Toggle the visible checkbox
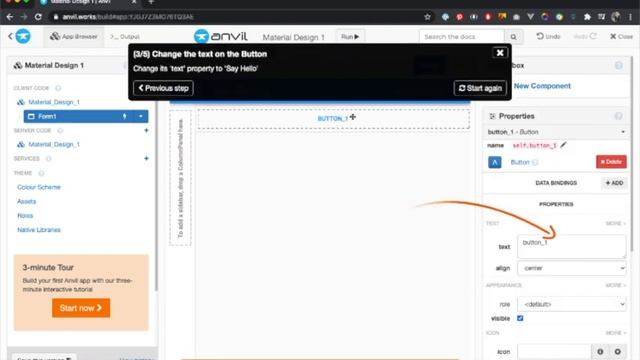Image resolution: width=640 pixels, height=360 pixels. click(x=520, y=318)
